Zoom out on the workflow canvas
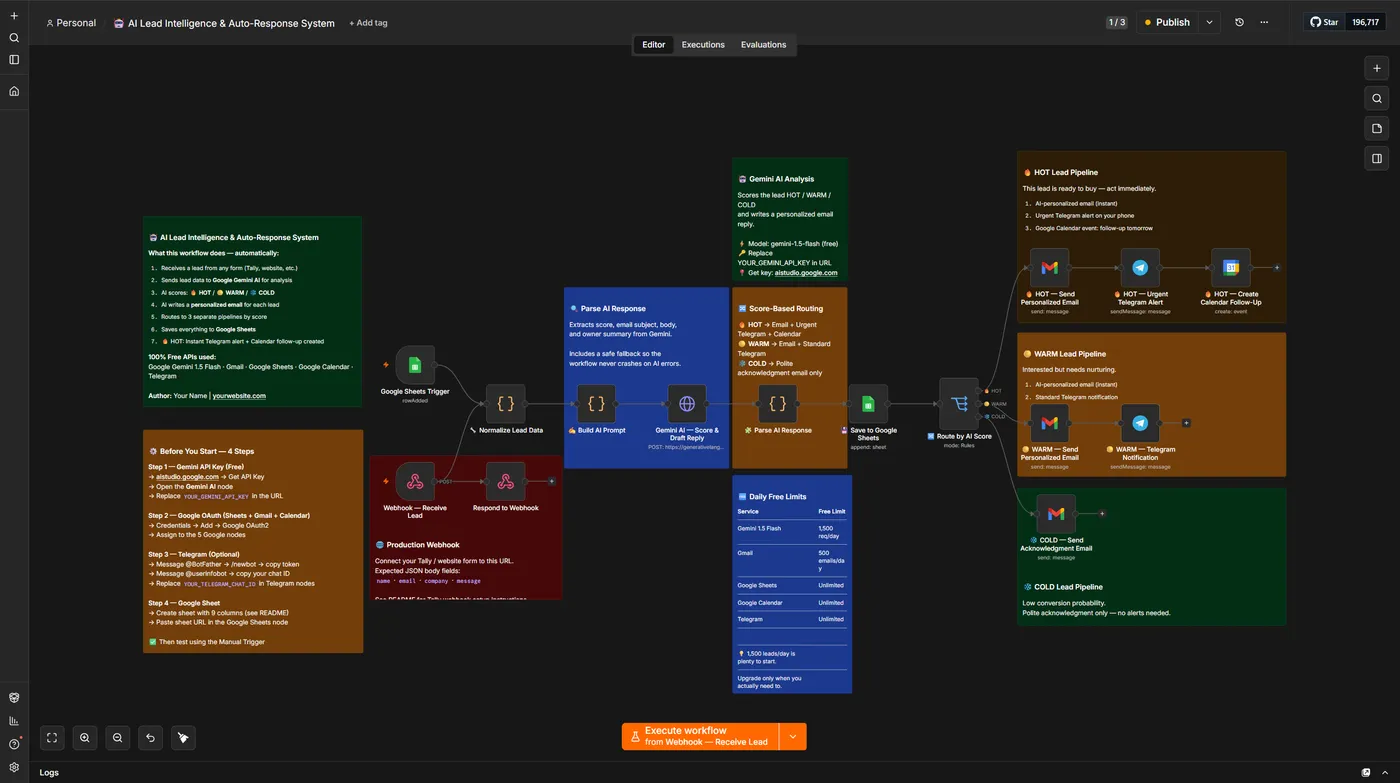 (x=118, y=738)
